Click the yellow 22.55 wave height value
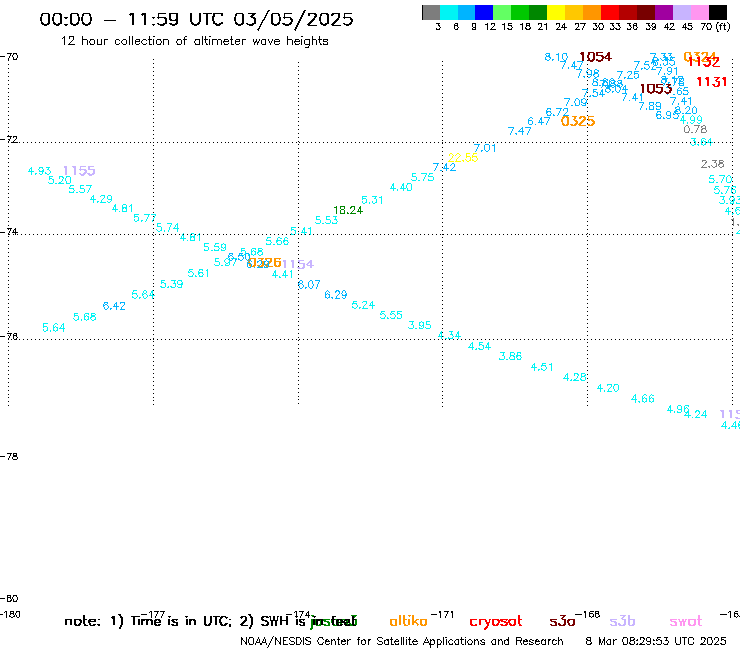 [x=463, y=158]
